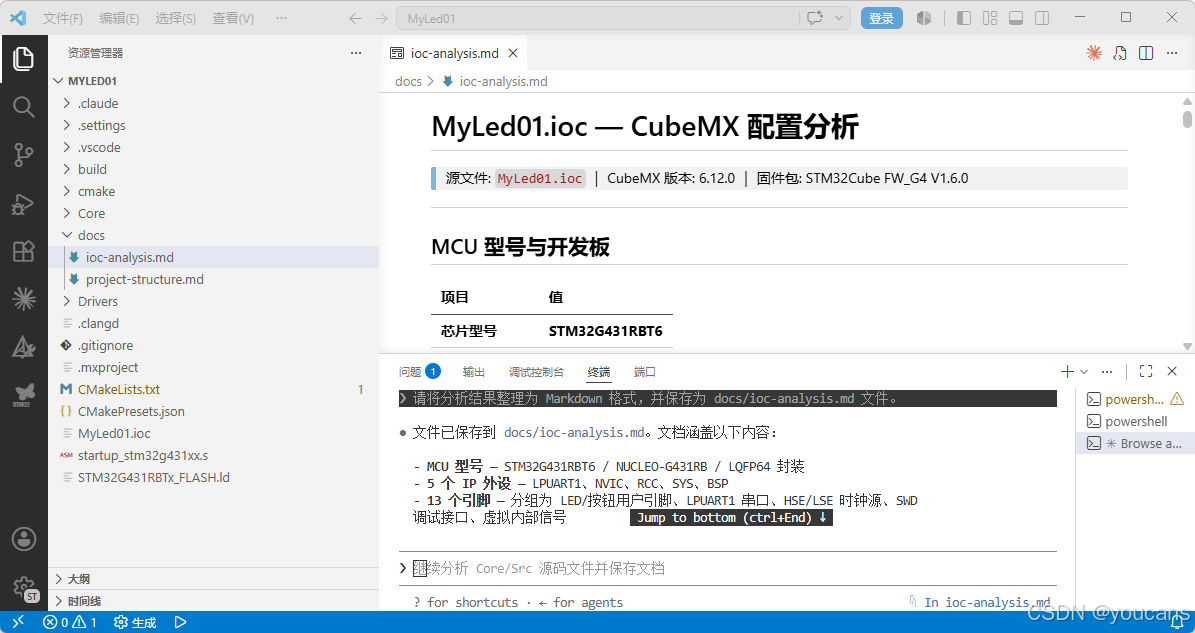Open the Source Control view
This screenshot has height=633, width=1195.
coord(24,155)
